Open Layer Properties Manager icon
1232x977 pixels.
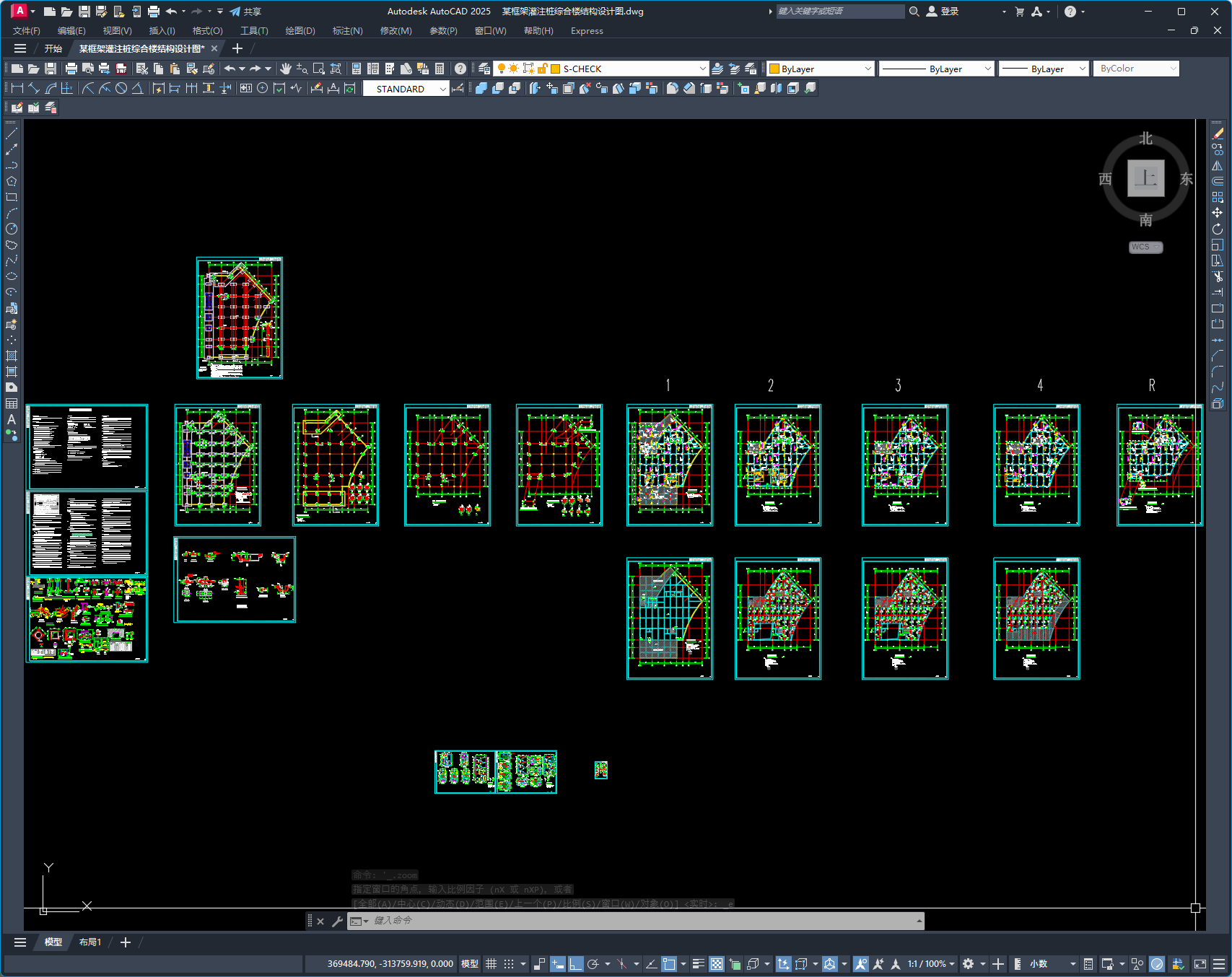[x=484, y=69]
